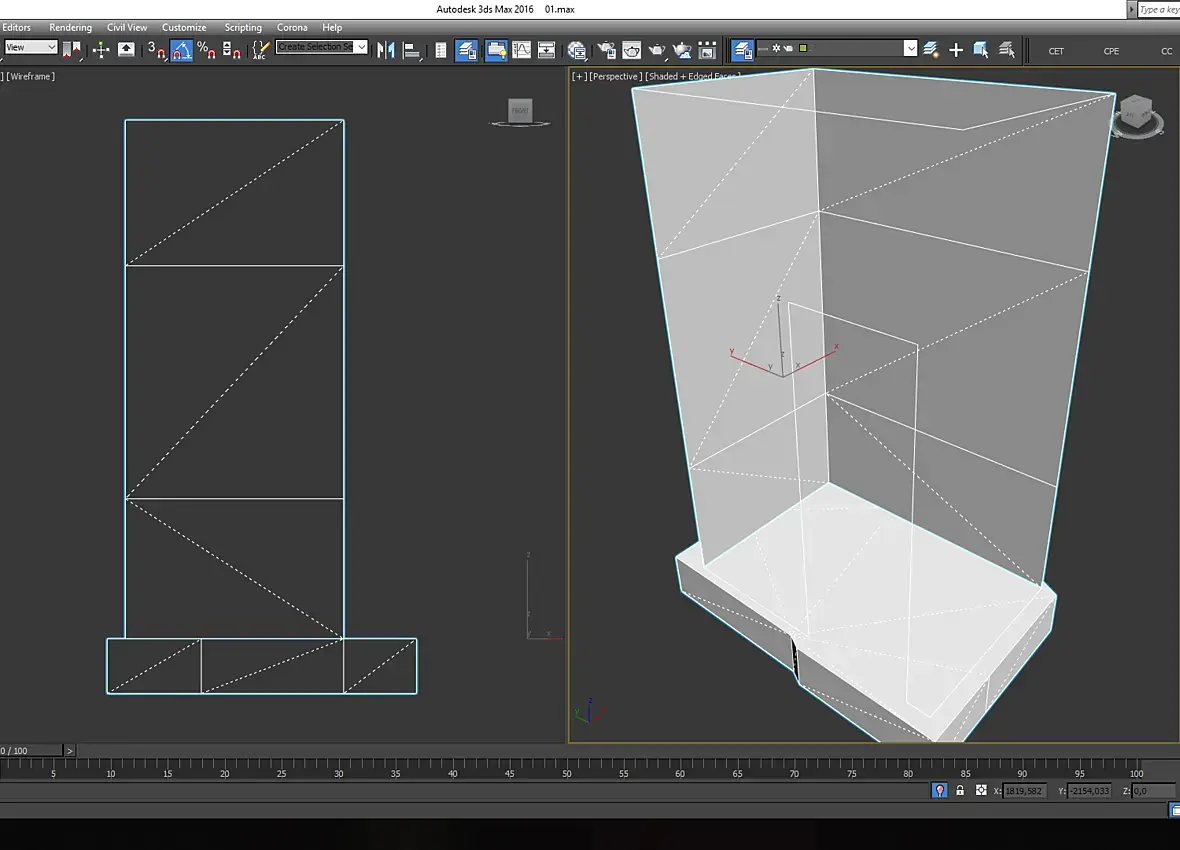This screenshot has height=850, width=1180.
Task: Toggle the Angle Snap tool
Action: (x=181, y=50)
